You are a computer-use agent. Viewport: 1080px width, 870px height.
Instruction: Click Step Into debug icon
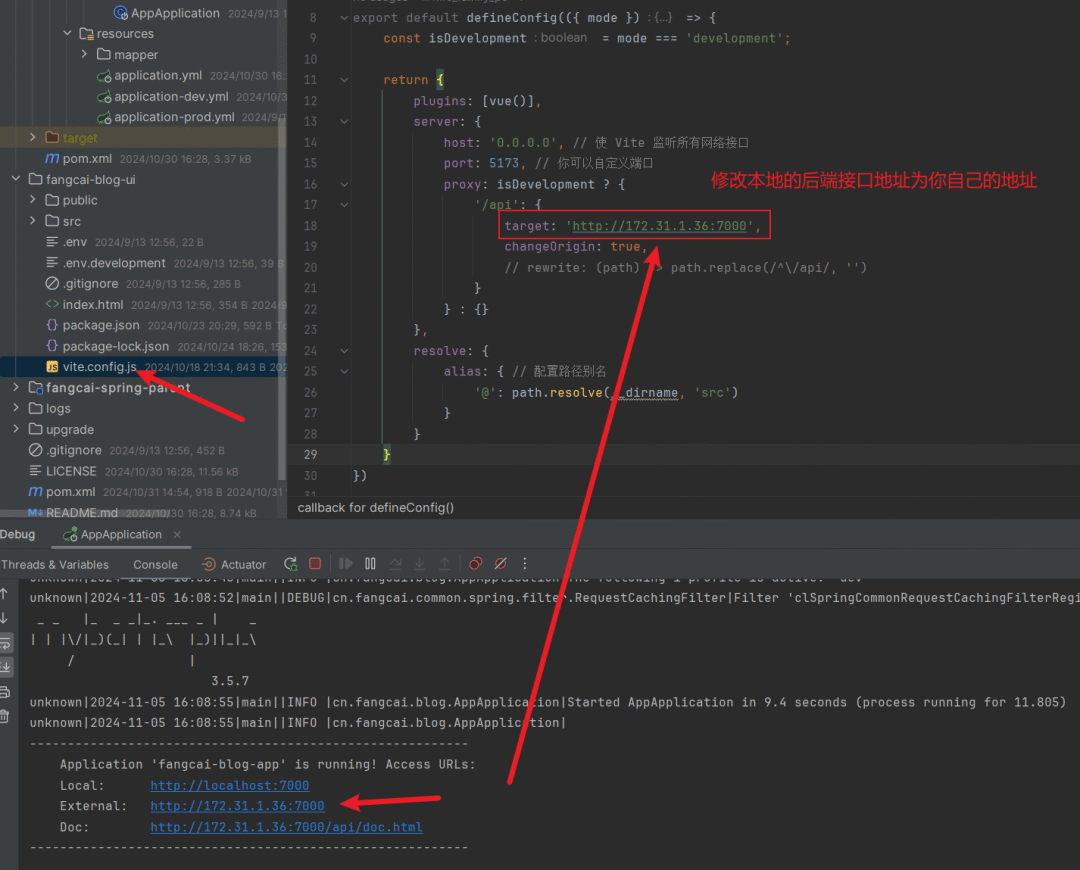tap(419, 563)
